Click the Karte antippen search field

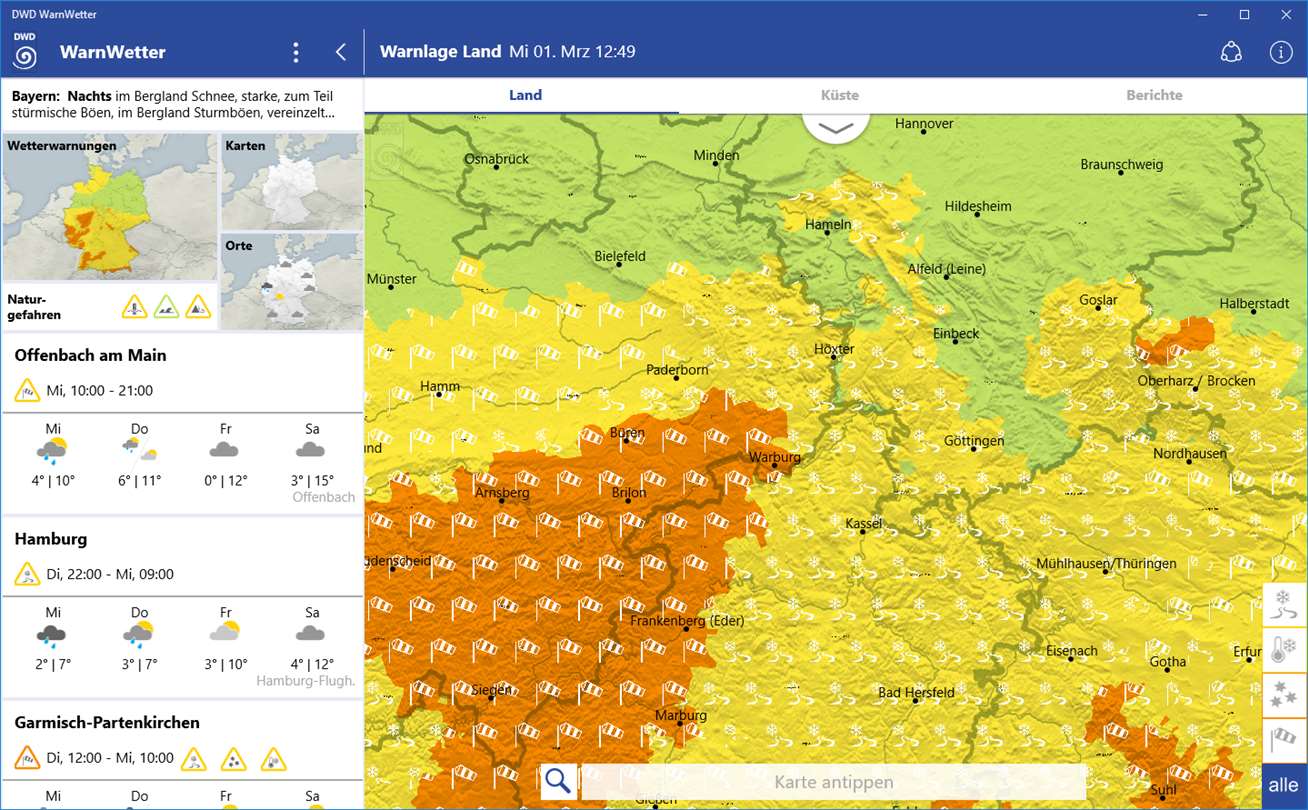[x=834, y=782]
